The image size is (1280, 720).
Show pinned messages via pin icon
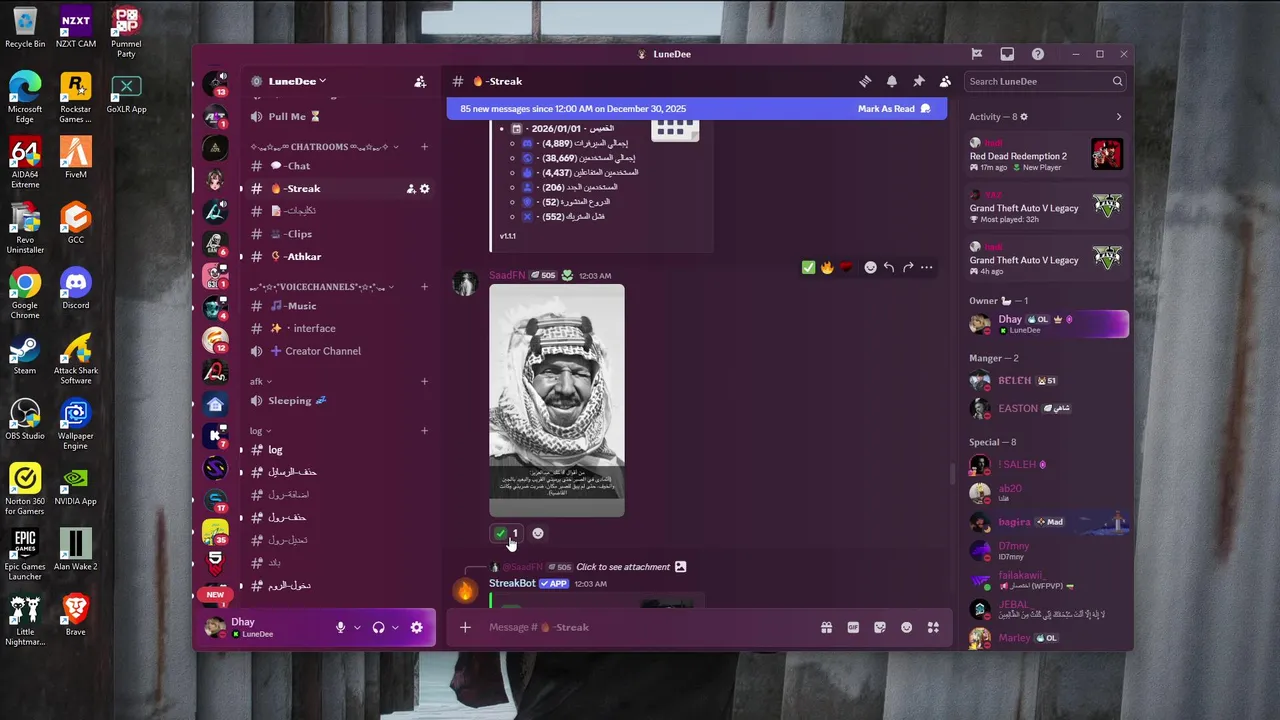tap(918, 82)
